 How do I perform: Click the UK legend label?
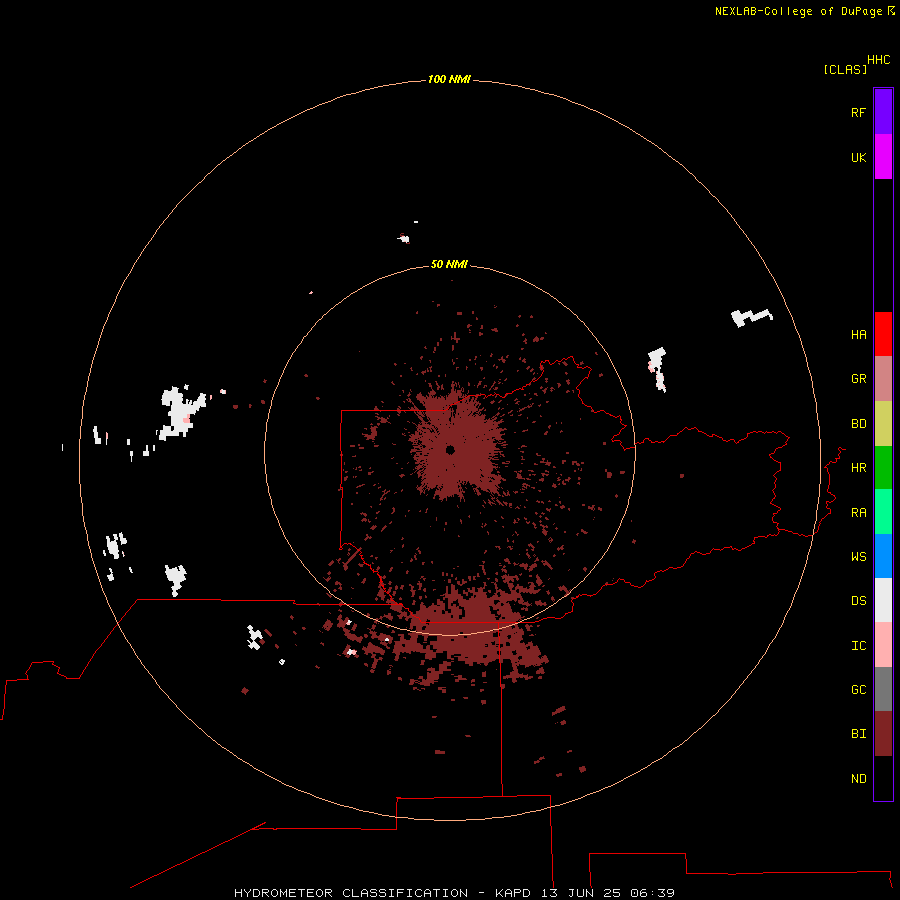point(858,157)
